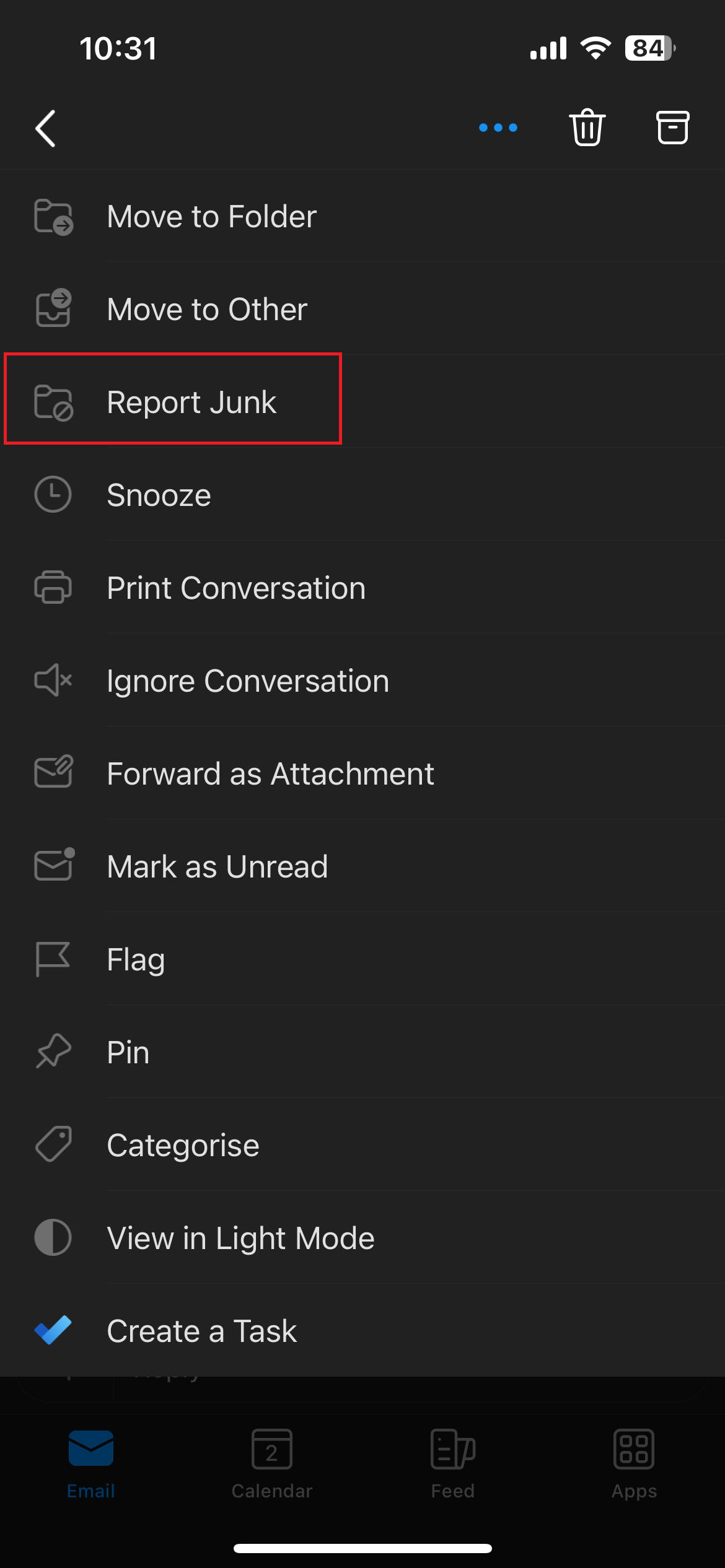
Task: Switch to View in Light Mode
Action: (x=240, y=1238)
